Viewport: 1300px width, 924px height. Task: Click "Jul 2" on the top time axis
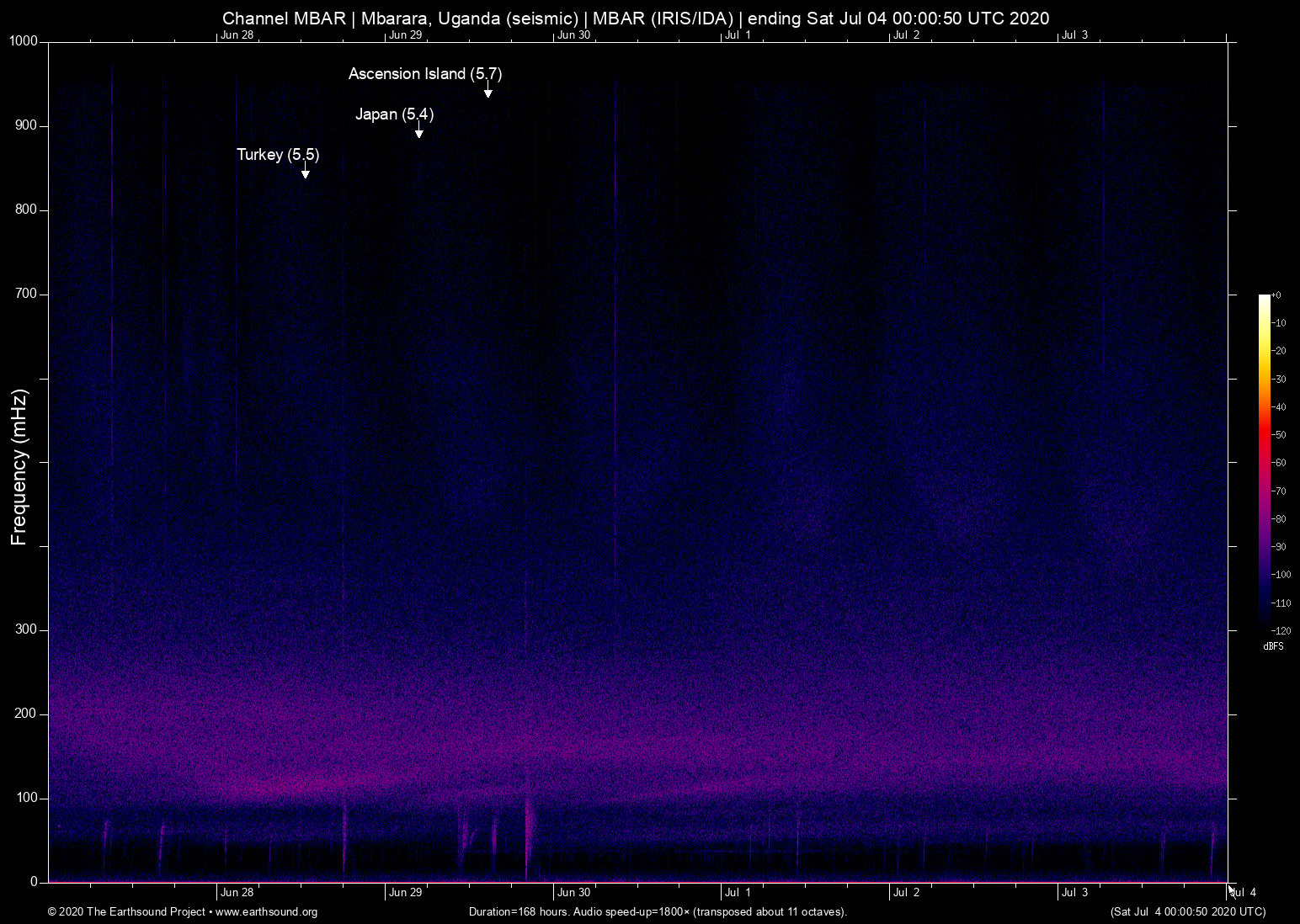(x=906, y=35)
